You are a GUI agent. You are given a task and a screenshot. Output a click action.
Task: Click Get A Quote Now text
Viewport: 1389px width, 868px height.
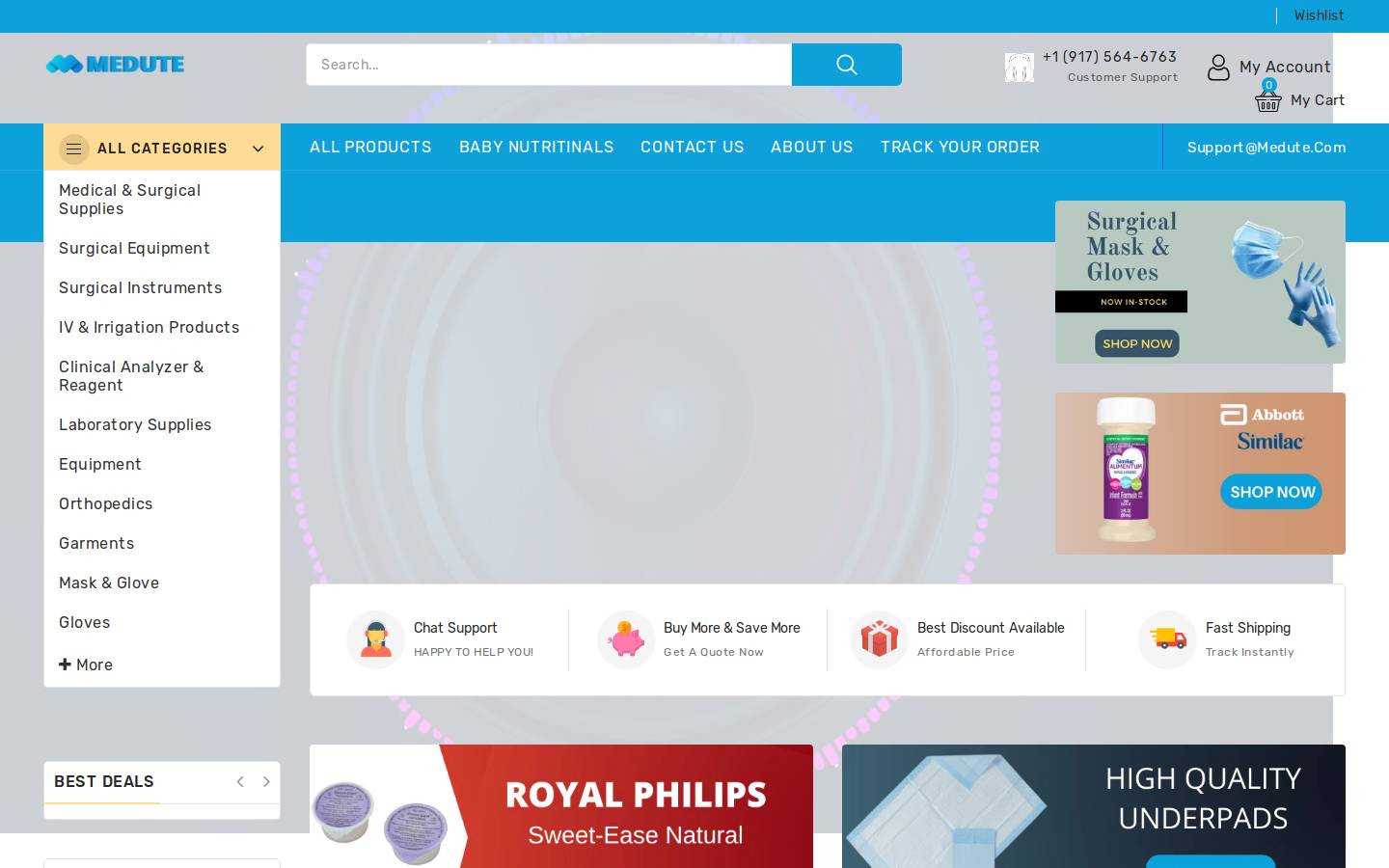click(x=714, y=652)
